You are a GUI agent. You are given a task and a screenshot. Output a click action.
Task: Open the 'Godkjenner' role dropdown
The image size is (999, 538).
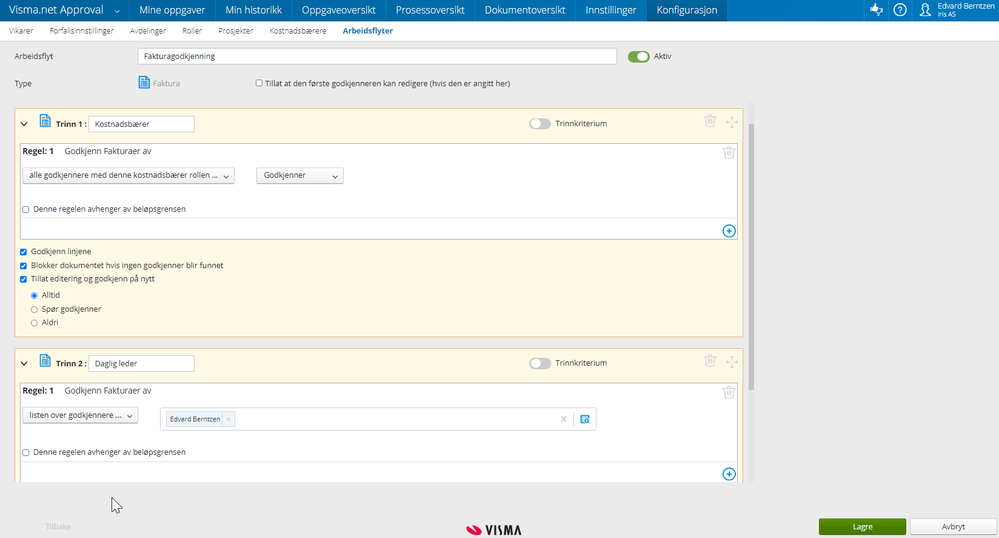(299, 175)
